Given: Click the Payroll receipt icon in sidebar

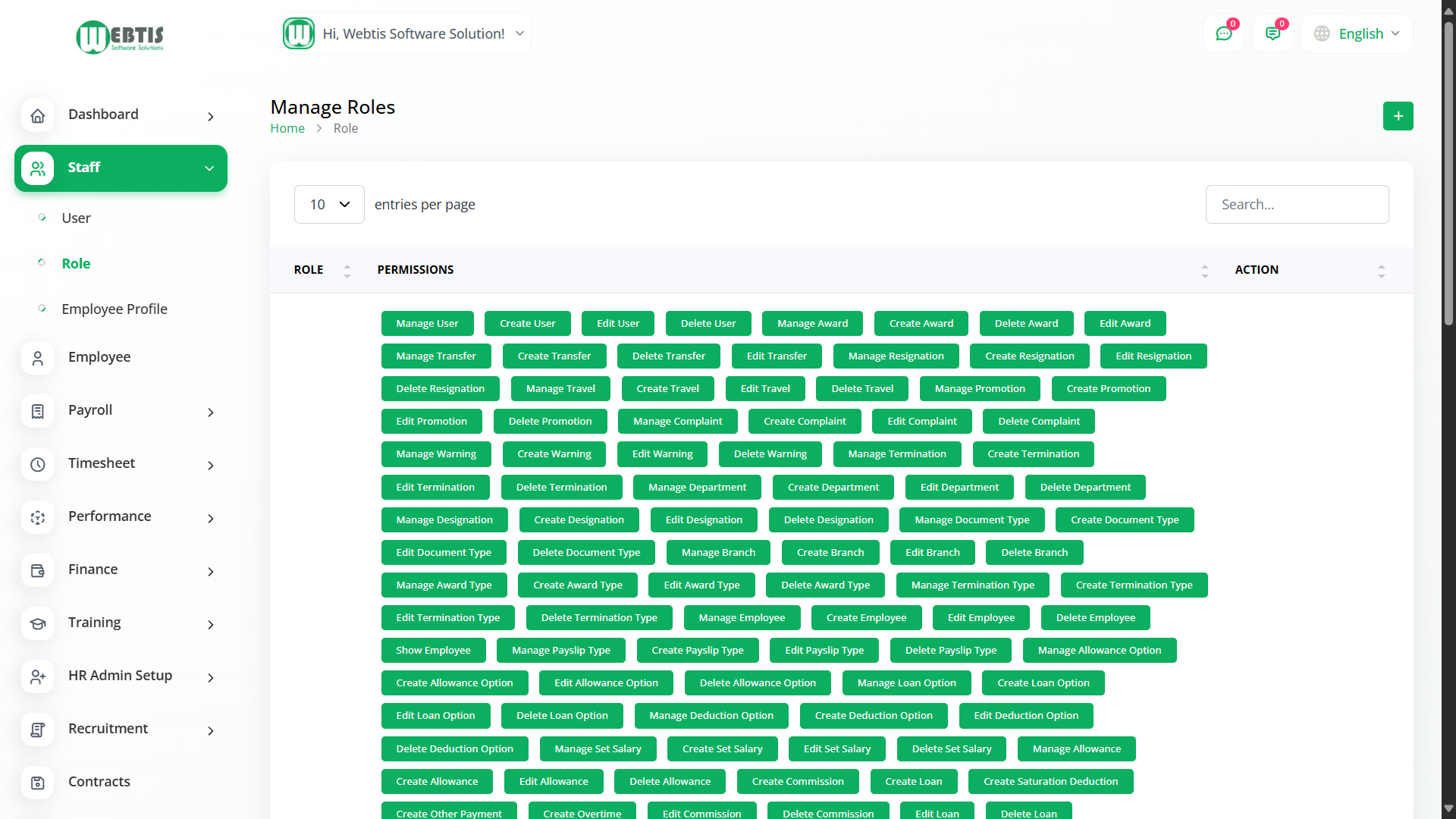Looking at the screenshot, I should 37,411.
